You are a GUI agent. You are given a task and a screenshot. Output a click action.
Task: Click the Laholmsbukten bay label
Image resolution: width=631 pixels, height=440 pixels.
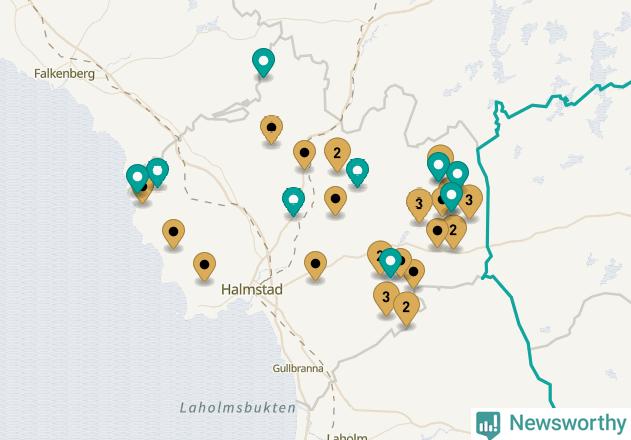point(238,408)
